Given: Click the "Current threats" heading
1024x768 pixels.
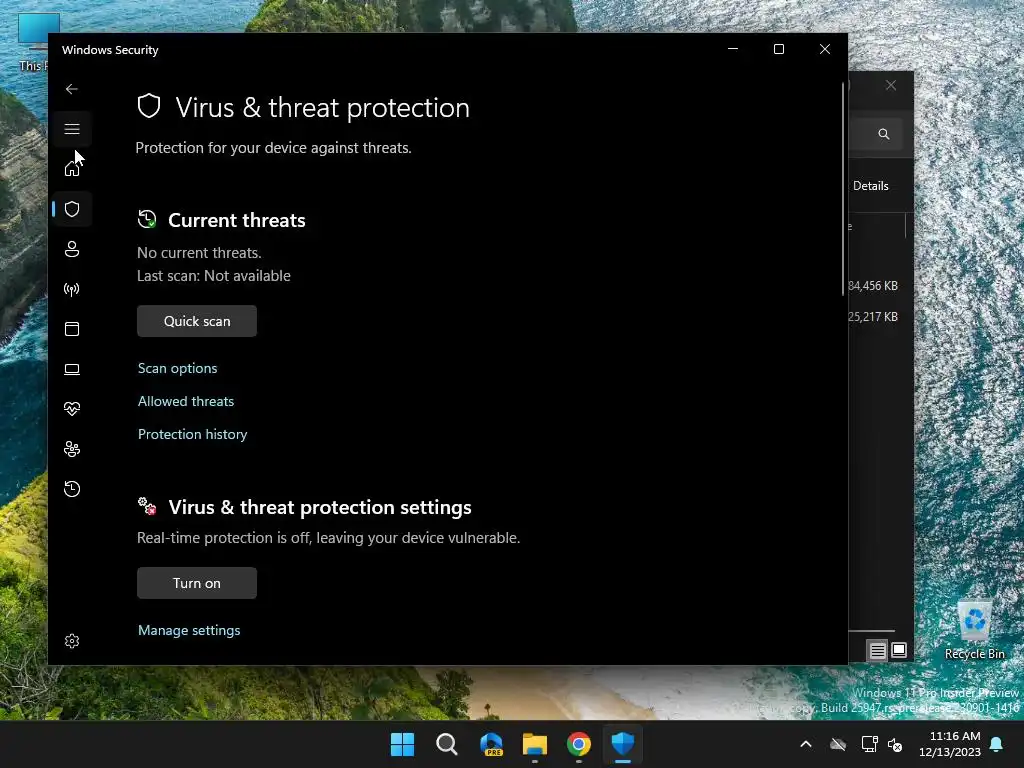Looking at the screenshot, I should coord(236,220).
